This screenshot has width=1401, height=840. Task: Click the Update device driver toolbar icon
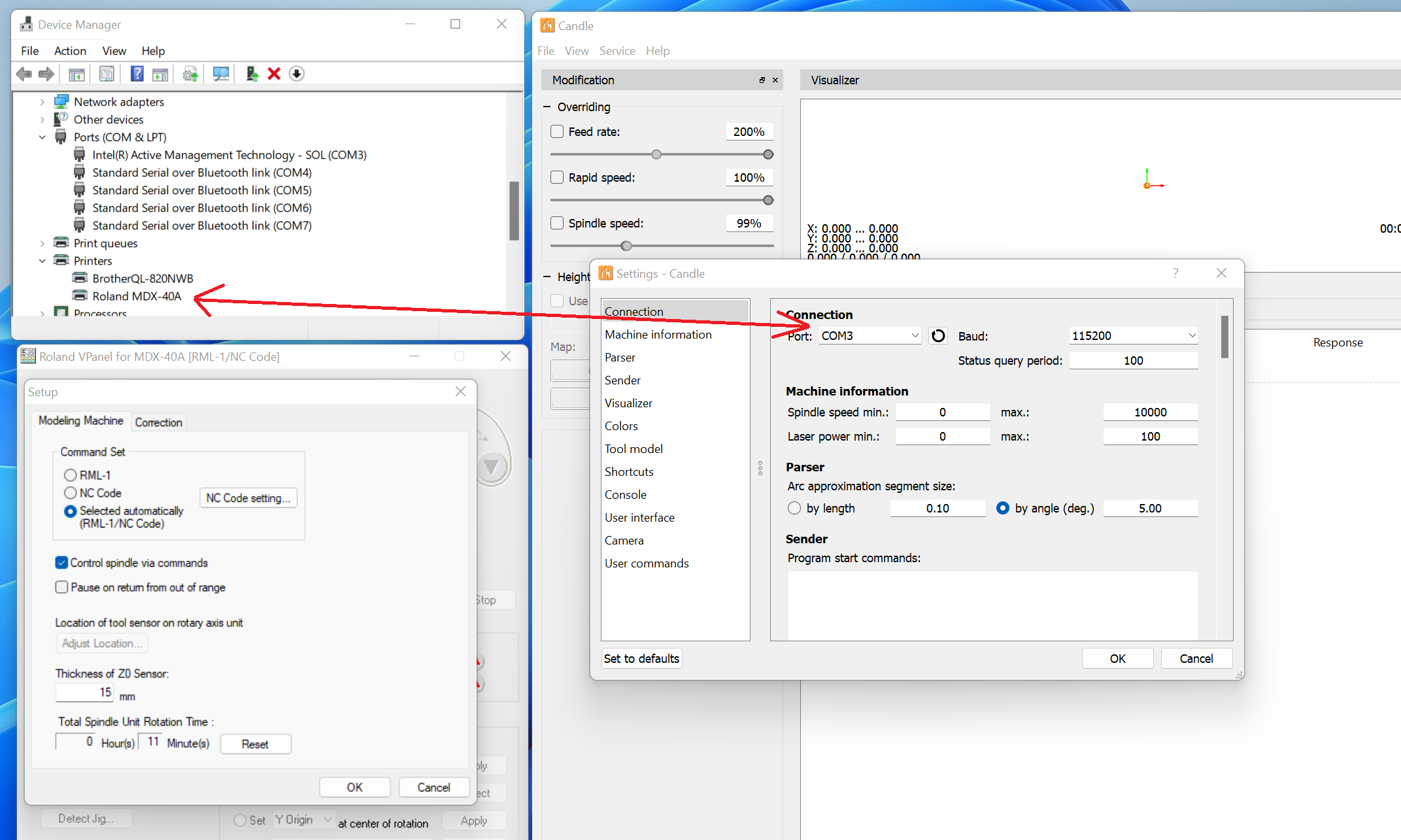pyautogui.click(x=190, y=74)
